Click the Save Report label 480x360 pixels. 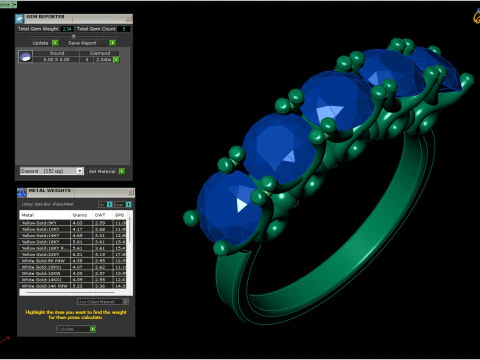coord(82,43)
